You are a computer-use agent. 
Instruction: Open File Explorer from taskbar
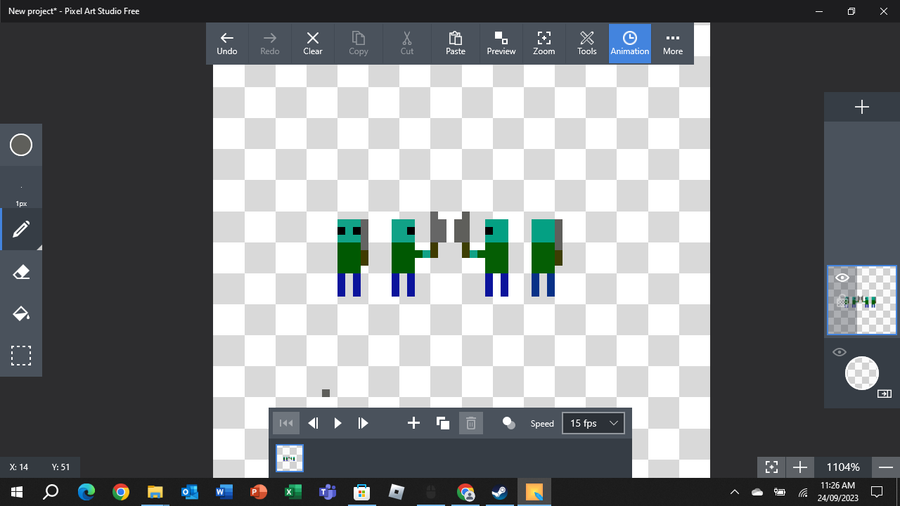coord(155,492)
